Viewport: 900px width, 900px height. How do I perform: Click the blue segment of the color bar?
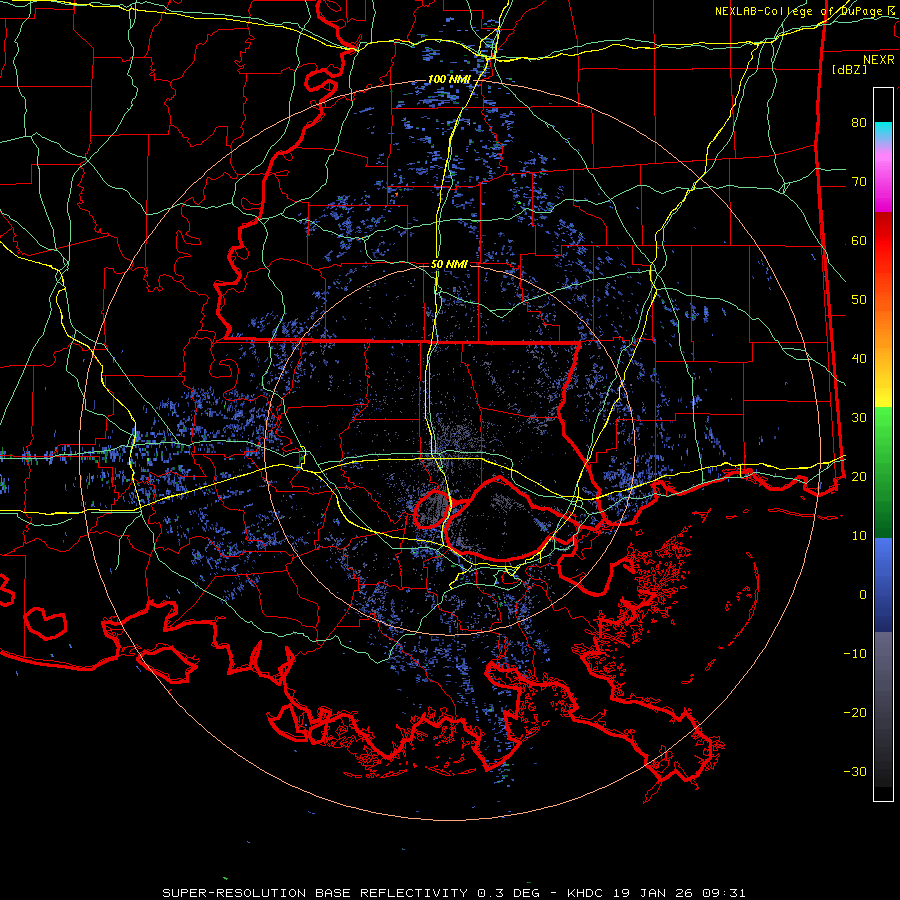pyautogui.click(x=883, y=585)
